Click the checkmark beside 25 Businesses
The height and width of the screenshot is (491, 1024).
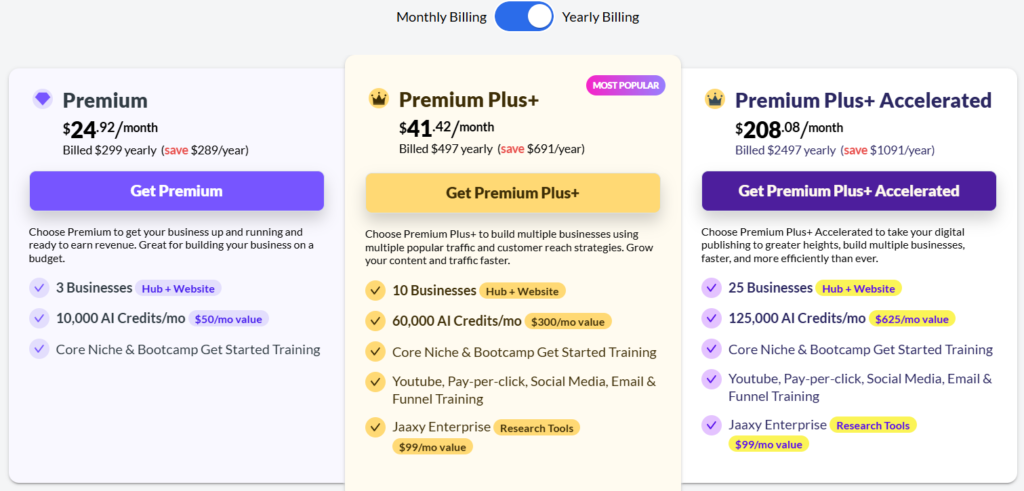[711, 288]
